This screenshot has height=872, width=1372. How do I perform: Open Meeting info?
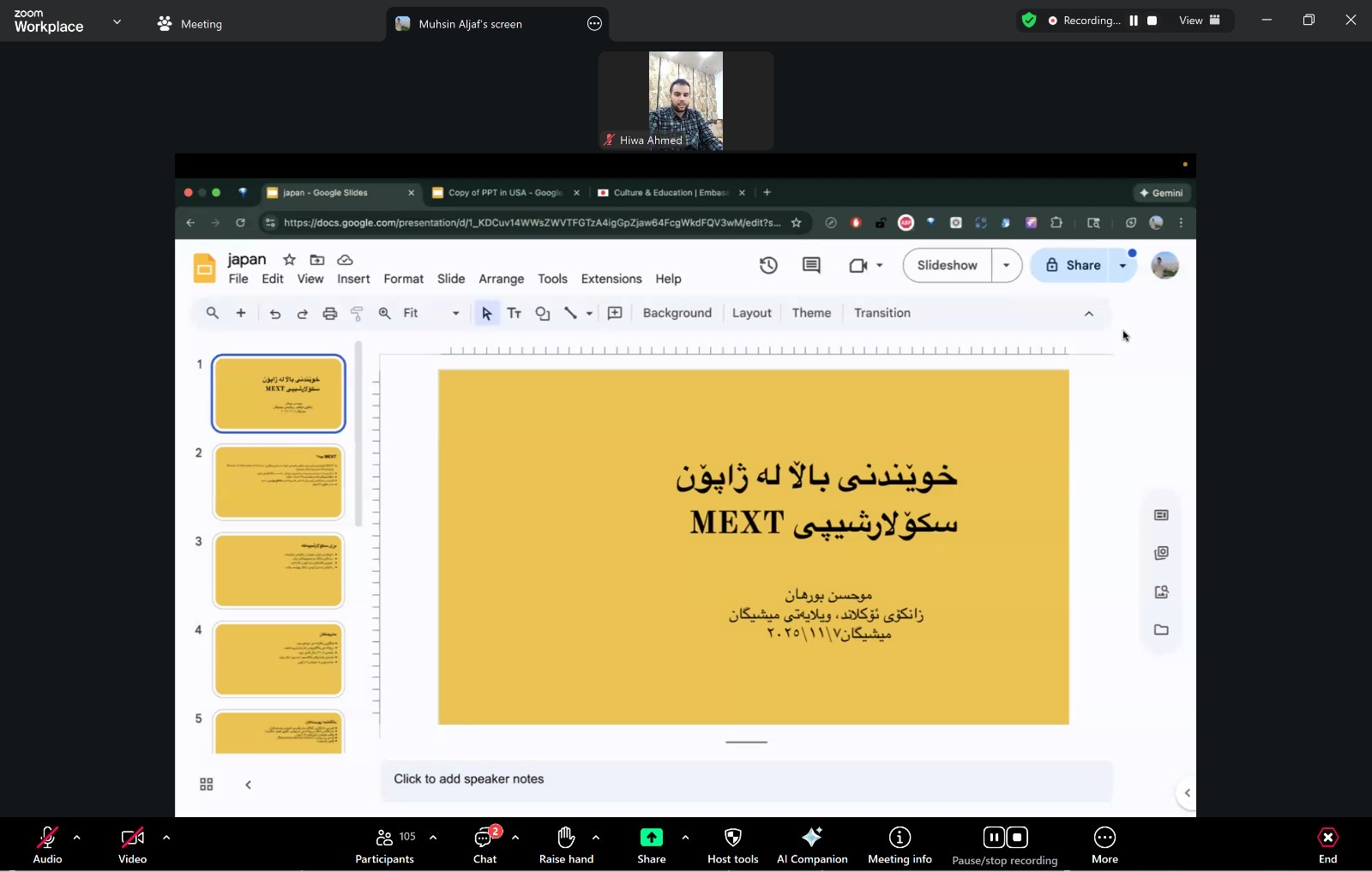(x=899, y=838)
